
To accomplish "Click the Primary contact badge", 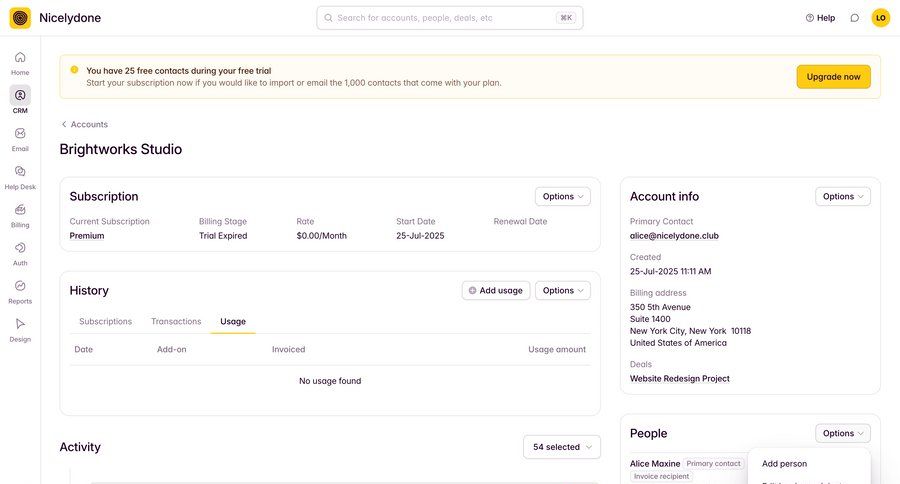I will (713, 463).
